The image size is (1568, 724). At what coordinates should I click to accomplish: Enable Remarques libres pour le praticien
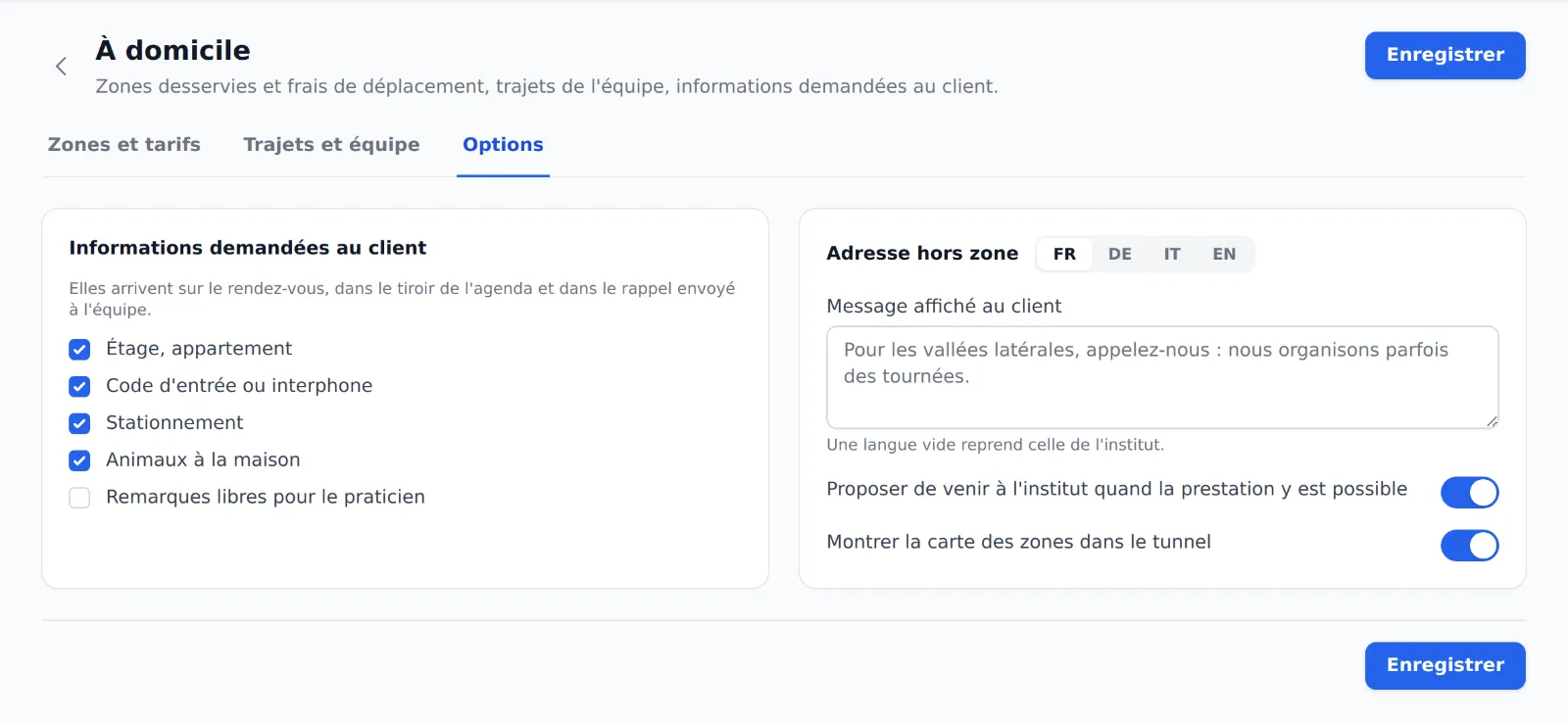(x=79, y=499)
